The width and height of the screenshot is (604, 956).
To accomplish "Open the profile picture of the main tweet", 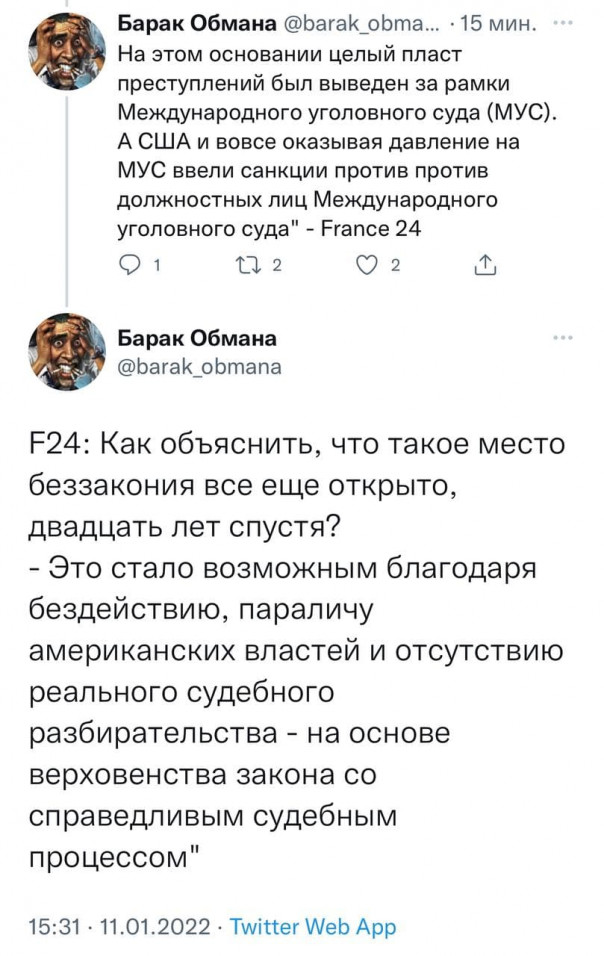I will click(66, 352).
